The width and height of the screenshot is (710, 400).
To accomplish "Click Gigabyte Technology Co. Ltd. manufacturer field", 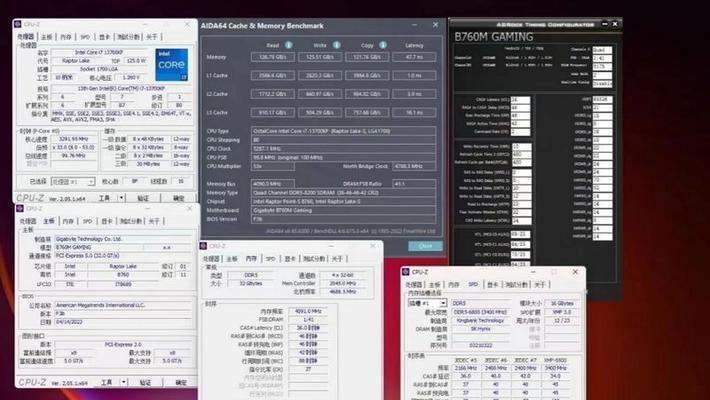I will pyautogui.click(x=123, y=239).
